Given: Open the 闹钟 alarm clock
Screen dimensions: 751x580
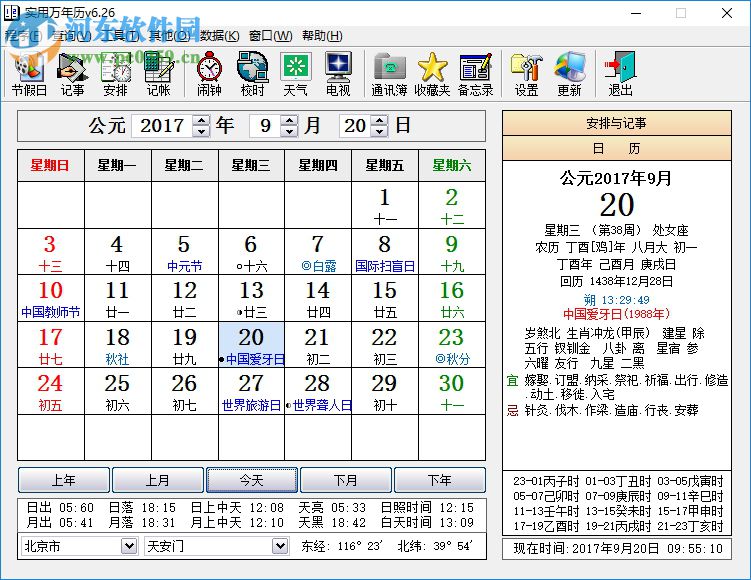Looking at the screenshot, I should pyautogui.click(x=209, y=74).
